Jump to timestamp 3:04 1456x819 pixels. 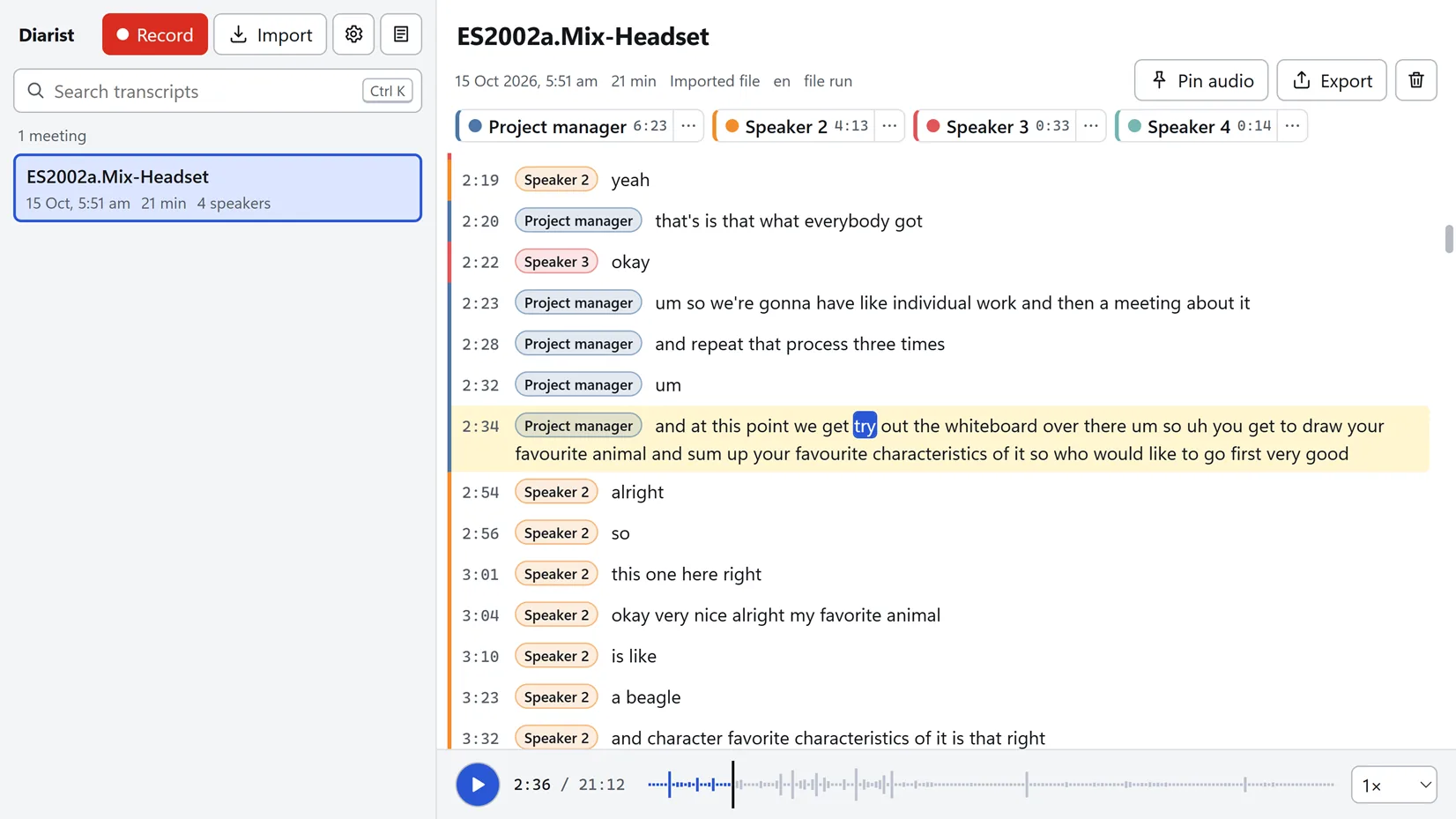[480, 615]
